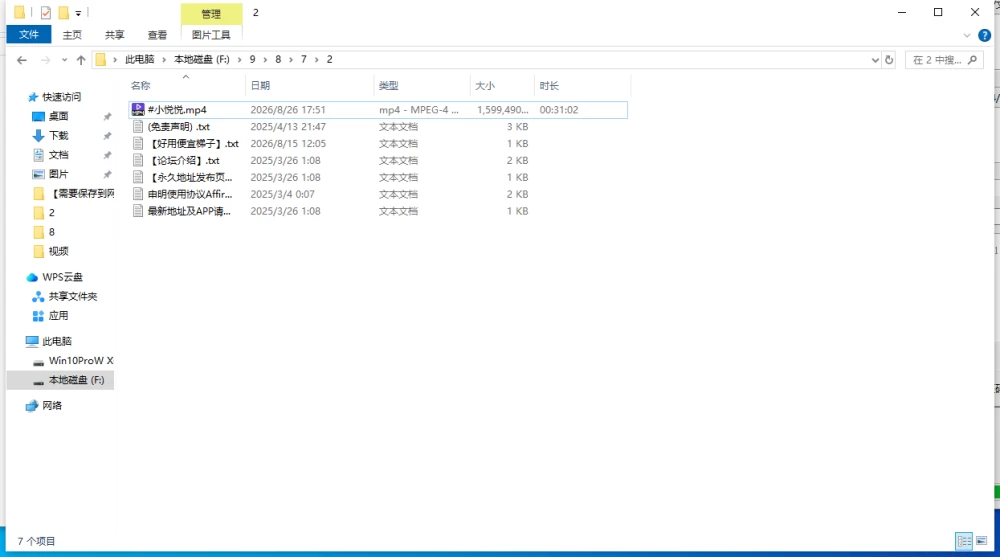
Task: Go back with the left arrow
Action: pos(22,60)
